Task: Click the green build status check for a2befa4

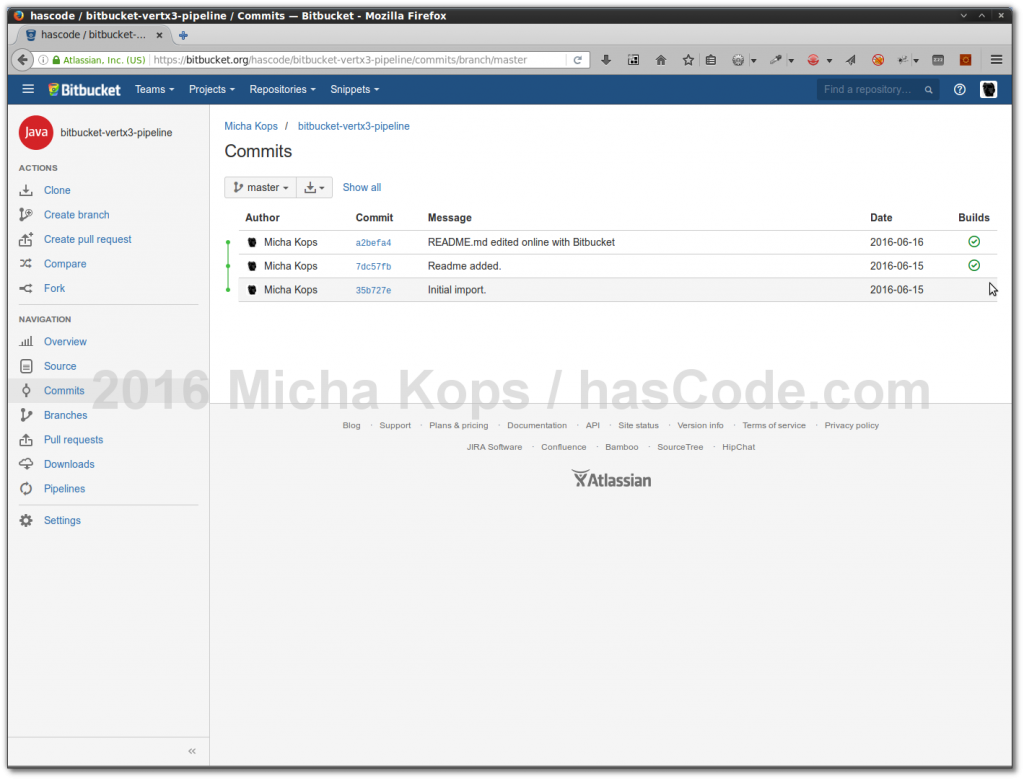Action: (973, 241)
